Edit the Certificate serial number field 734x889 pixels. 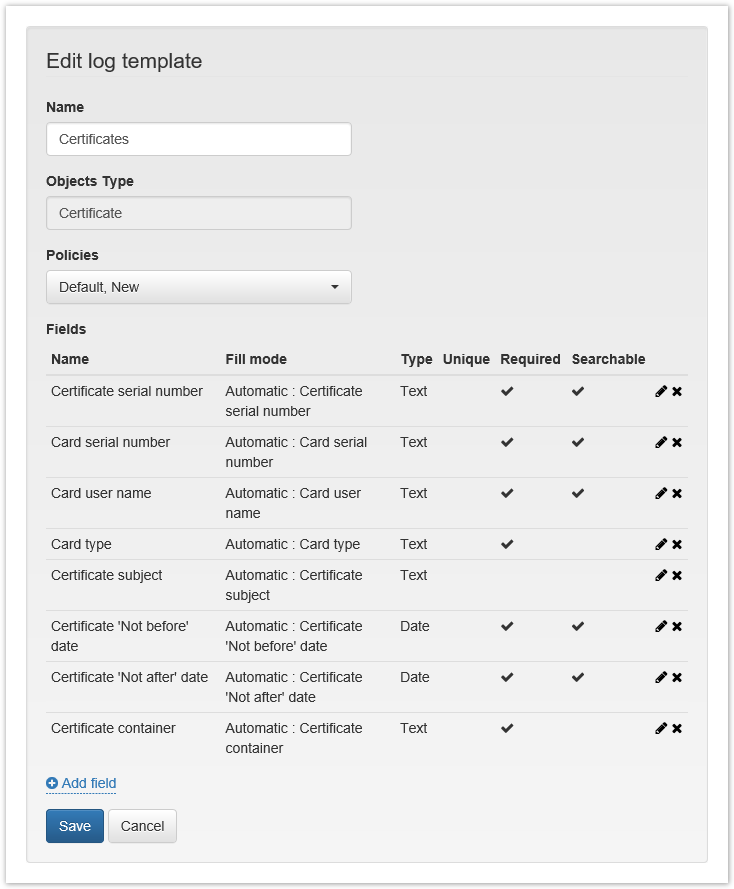click(x=660, y=392)
